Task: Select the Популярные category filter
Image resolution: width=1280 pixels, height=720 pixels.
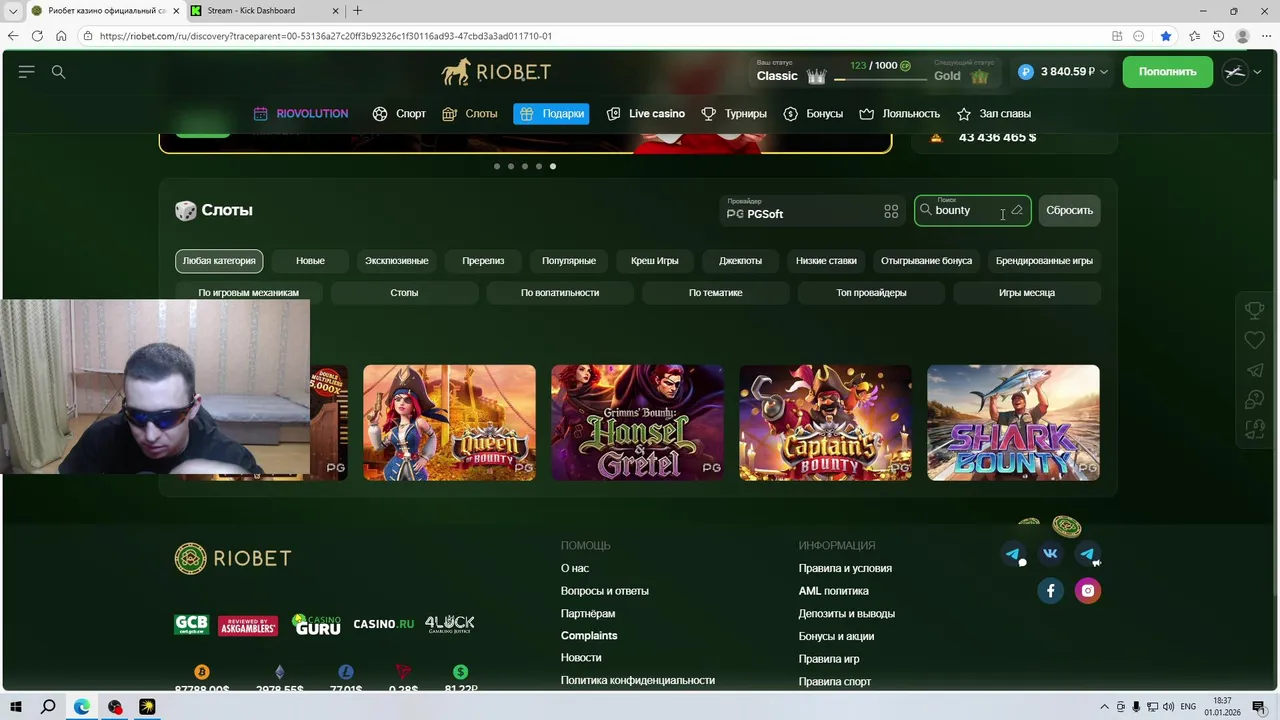Action: coord(569,261)
